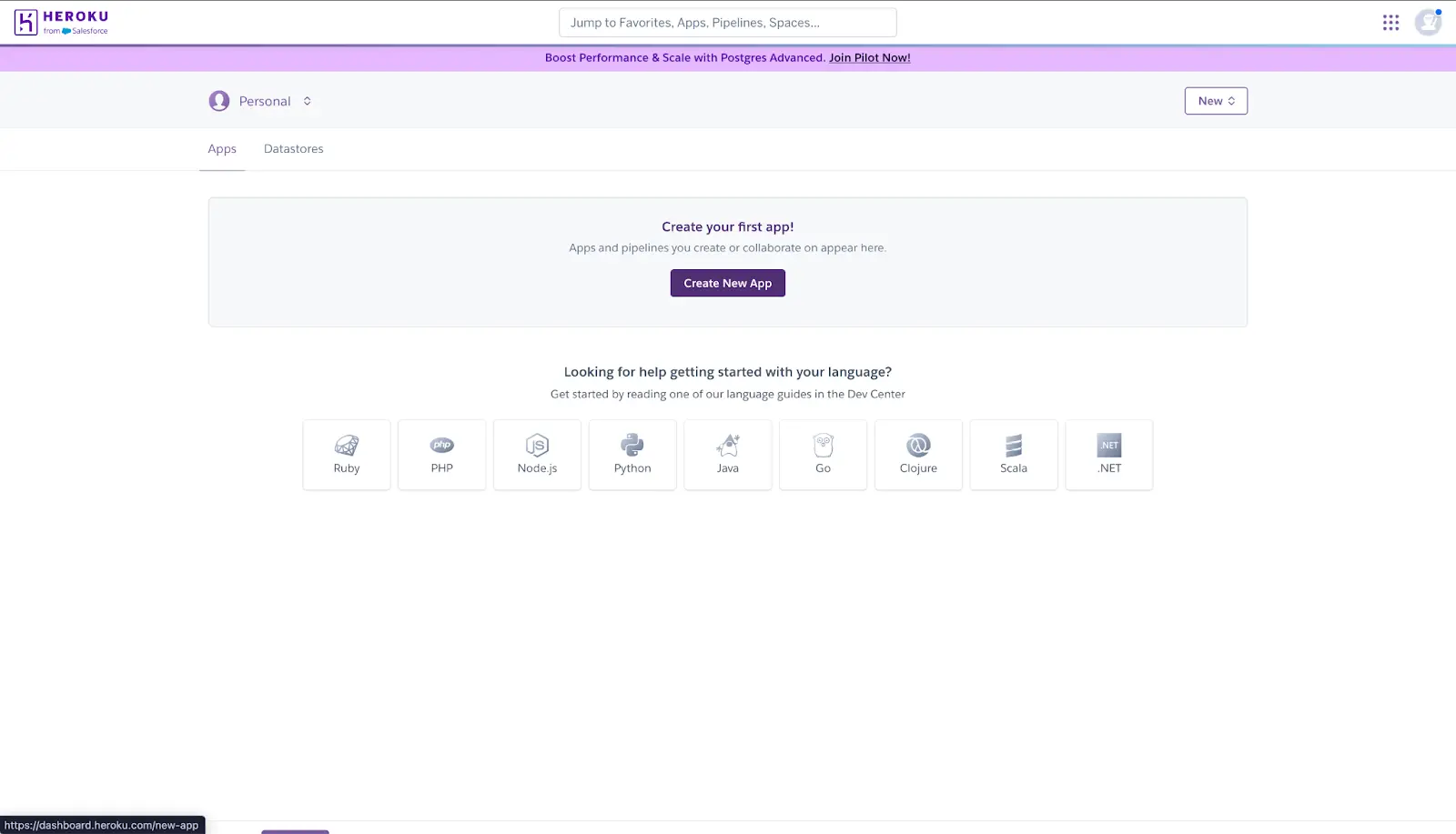Open the apps grid launcher icon

[x=1390, y=22]
